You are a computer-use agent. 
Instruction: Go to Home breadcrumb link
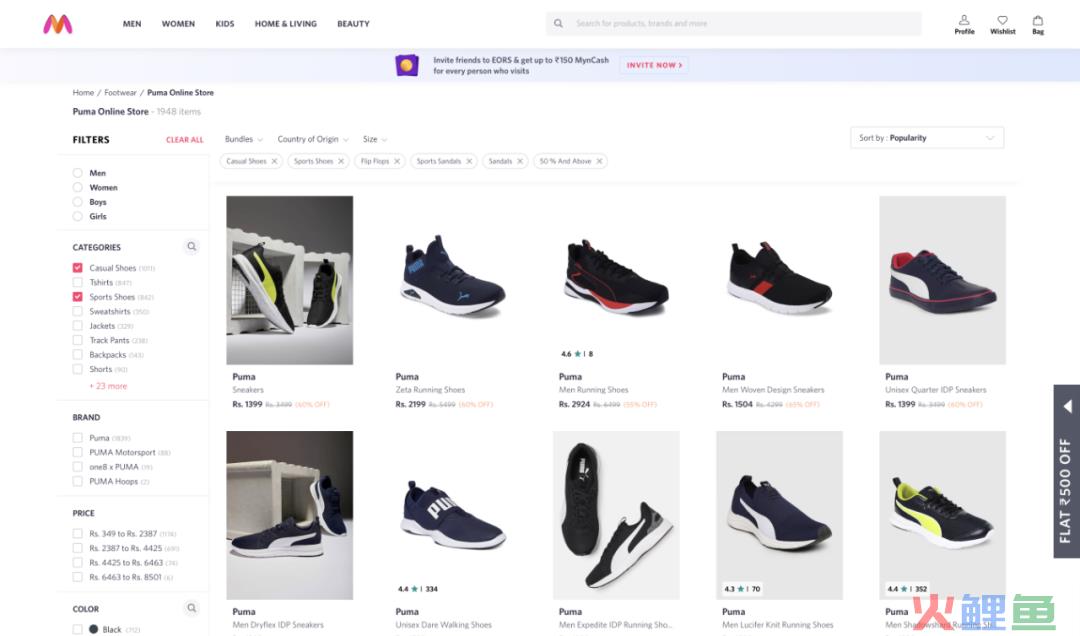(x=83, y=92)
